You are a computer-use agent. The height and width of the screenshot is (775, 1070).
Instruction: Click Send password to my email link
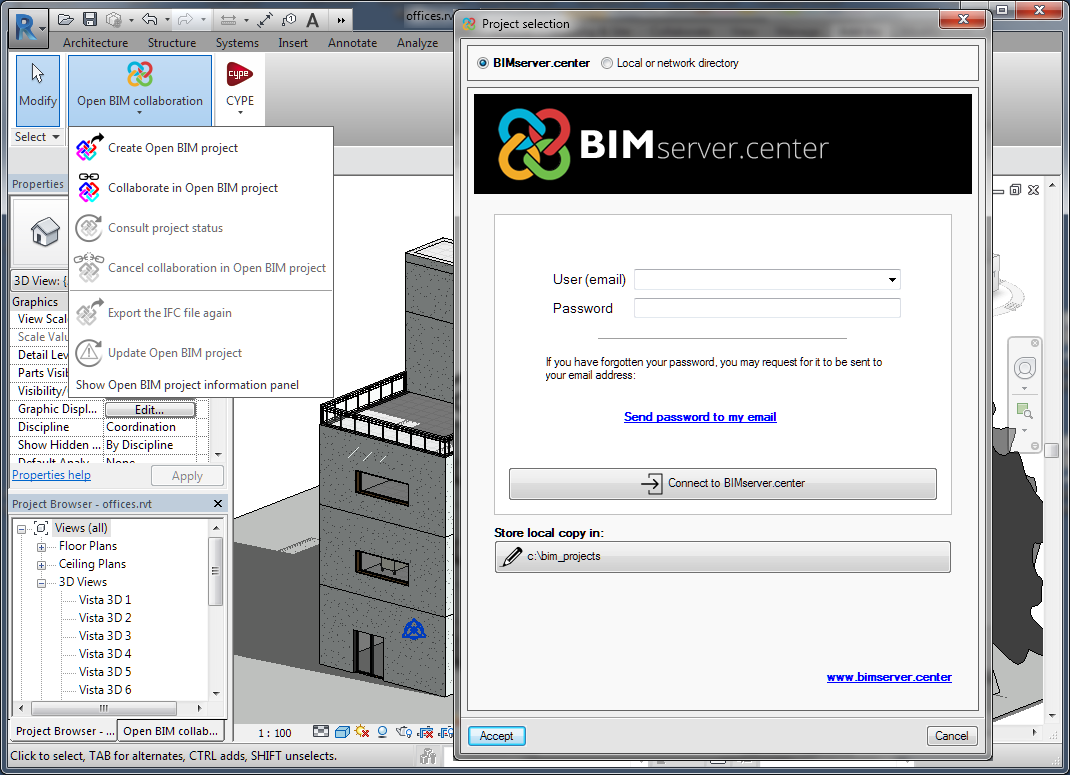tap(700, 417)
